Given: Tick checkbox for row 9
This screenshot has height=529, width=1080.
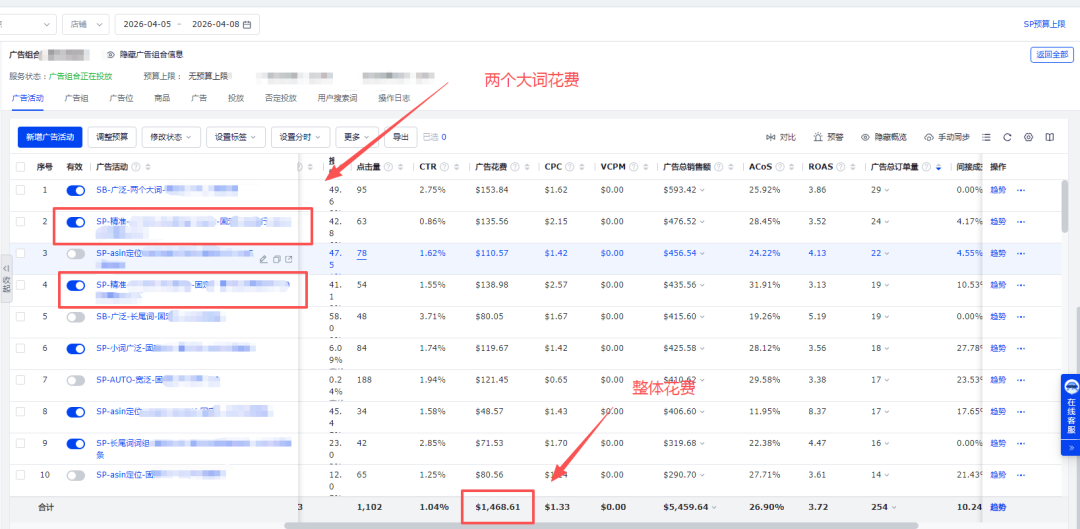Looking at the screenshot, I should tap(21, 444).
